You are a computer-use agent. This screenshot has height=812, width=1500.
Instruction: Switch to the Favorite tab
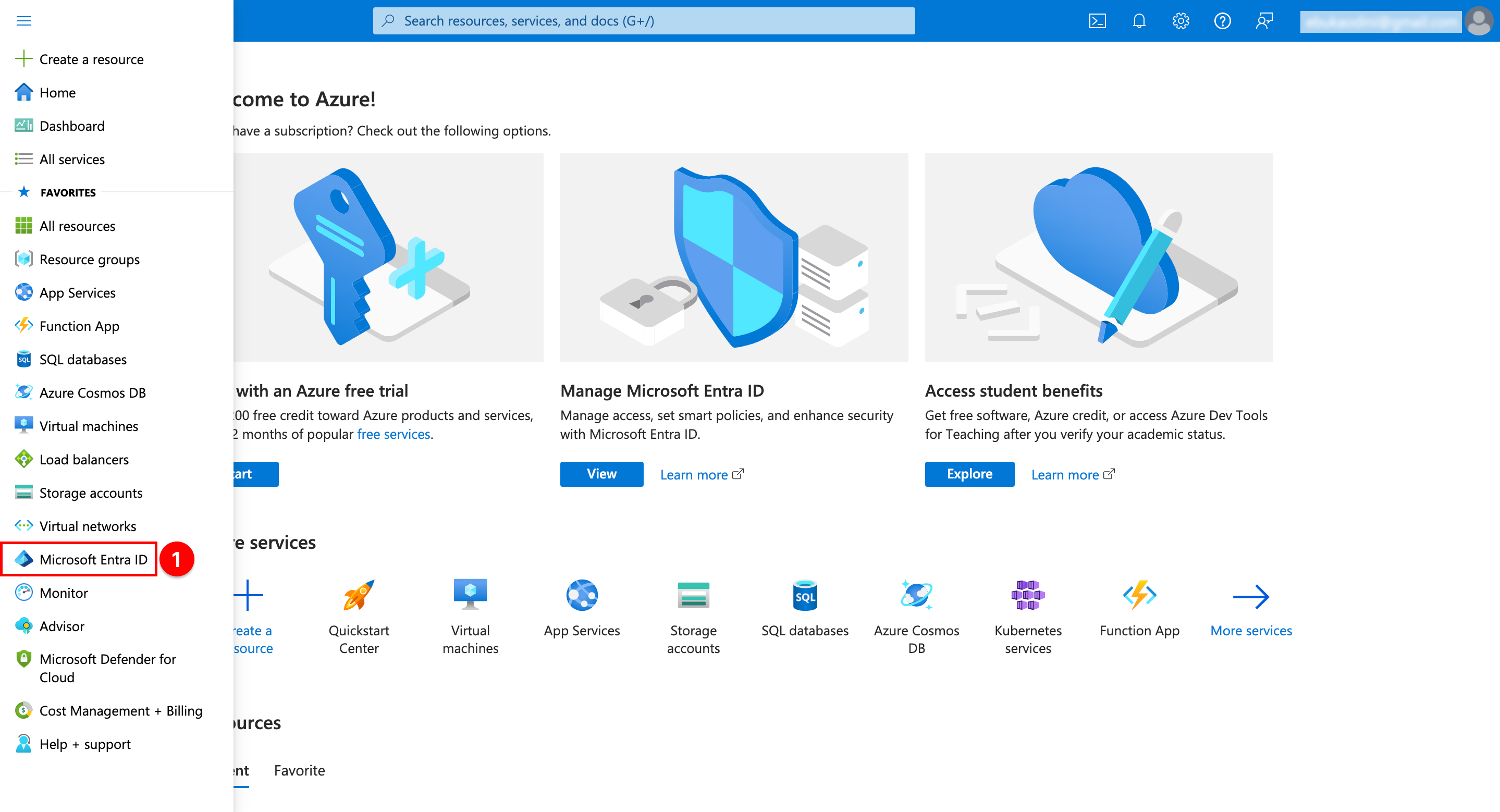299,771
